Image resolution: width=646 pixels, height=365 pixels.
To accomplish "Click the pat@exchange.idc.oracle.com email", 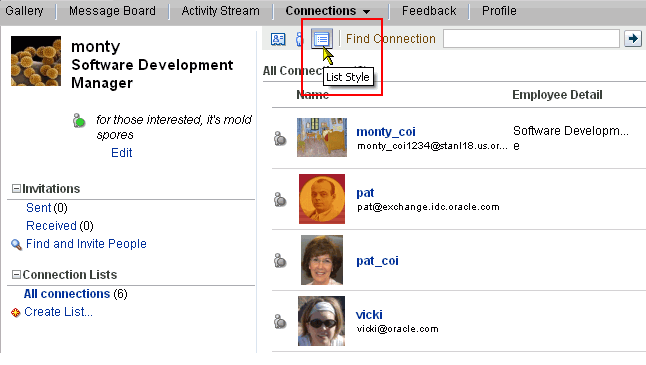I will [x=428, y=207].
